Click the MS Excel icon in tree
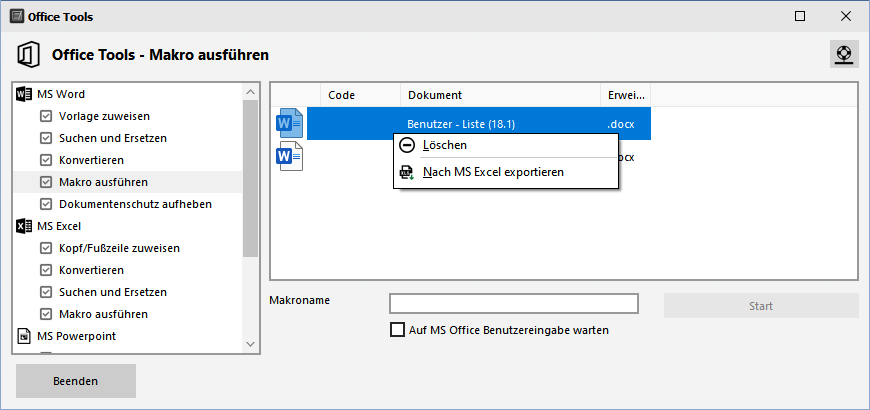This screenshot has height=410, width=870. (x=24, y=226)
